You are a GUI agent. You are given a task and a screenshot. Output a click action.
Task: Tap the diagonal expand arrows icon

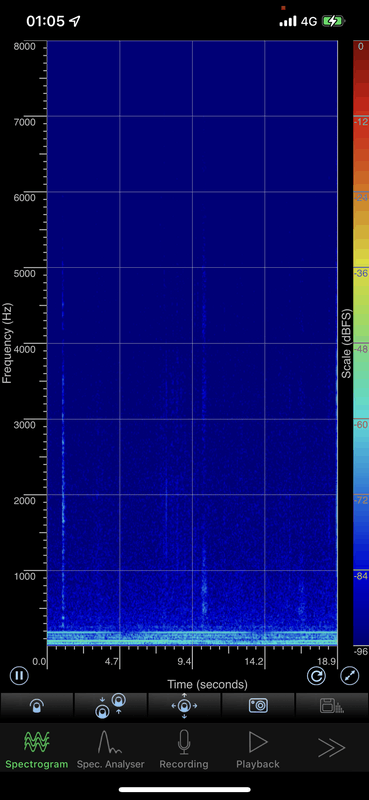[350, 676]
